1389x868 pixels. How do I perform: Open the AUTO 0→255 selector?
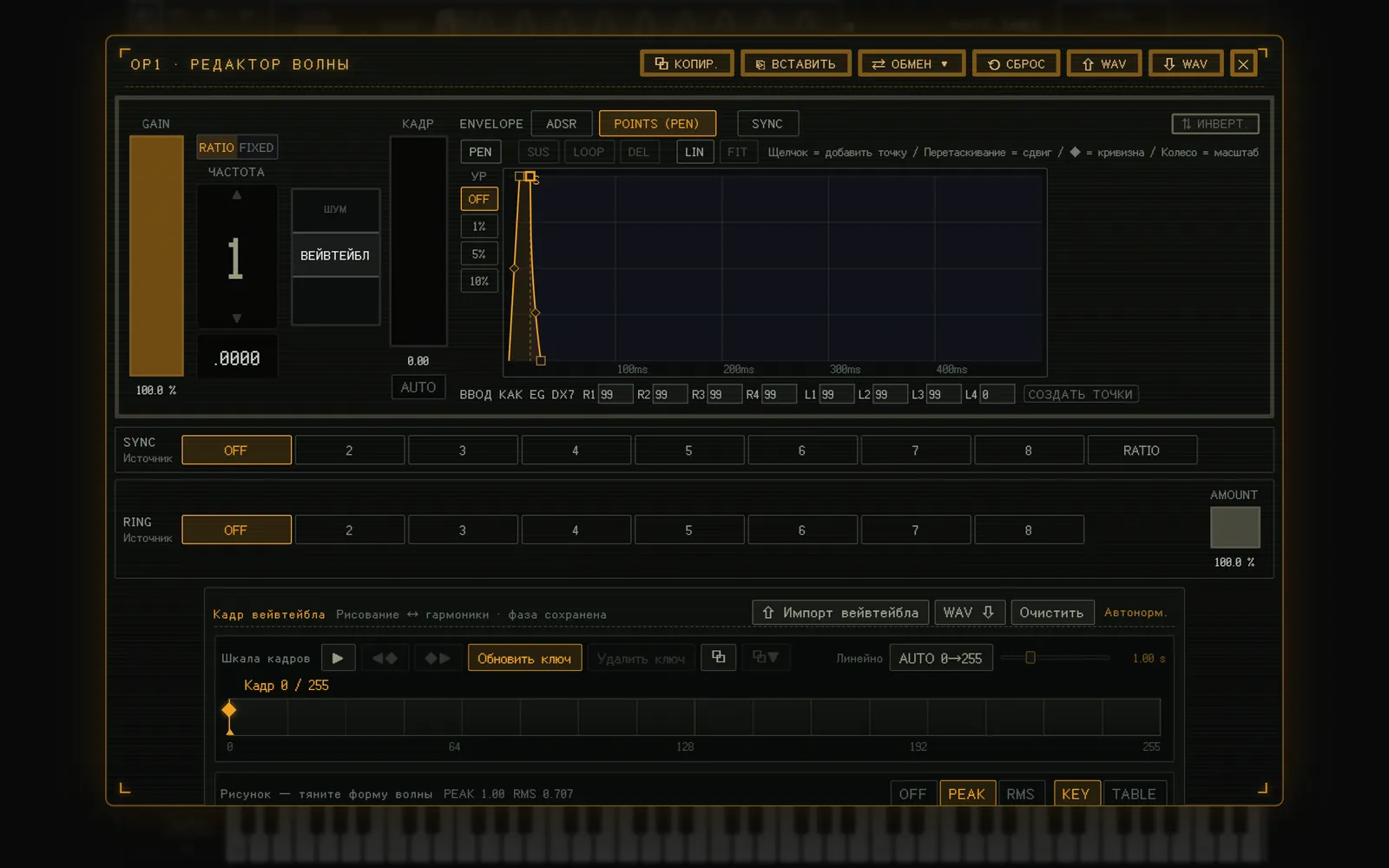(940, 658)
